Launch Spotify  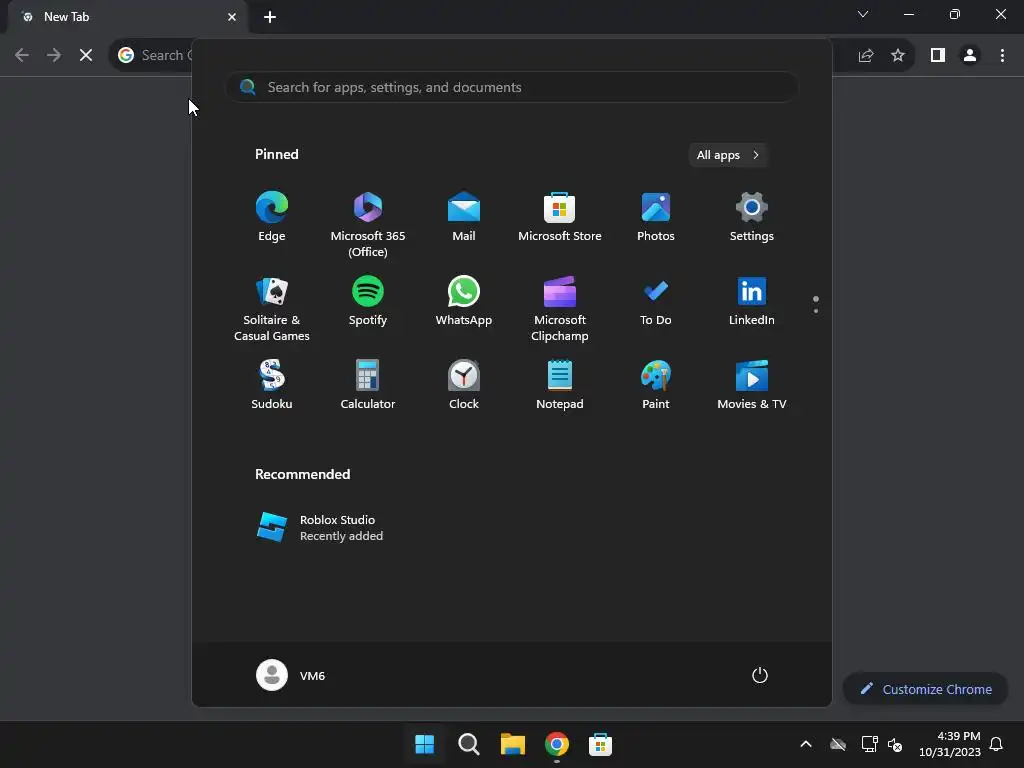368,301
